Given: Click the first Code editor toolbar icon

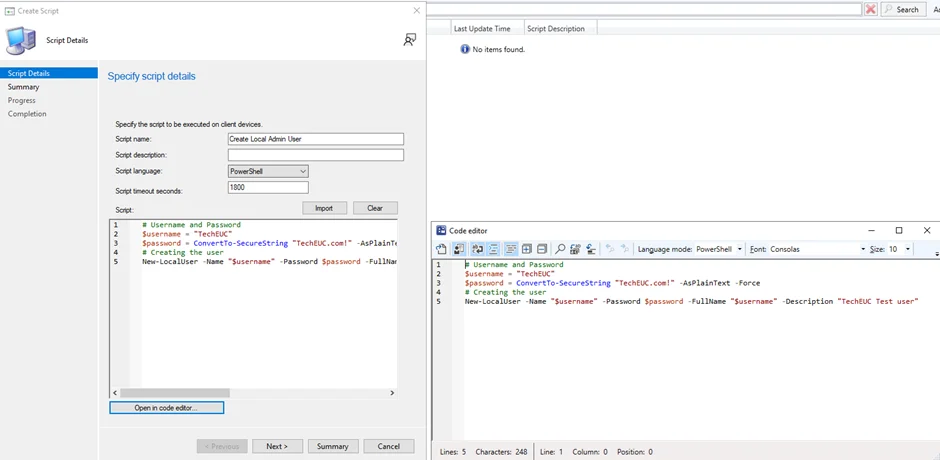Looking at the screenshot, I should click(441, 249).
